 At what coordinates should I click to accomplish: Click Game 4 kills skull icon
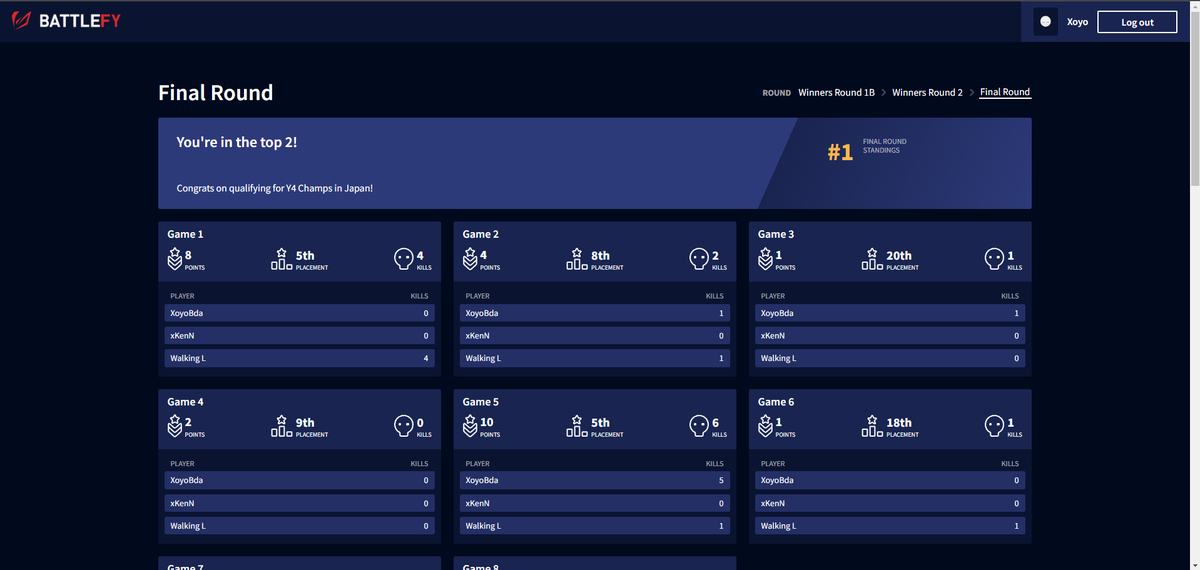point(404,427)
